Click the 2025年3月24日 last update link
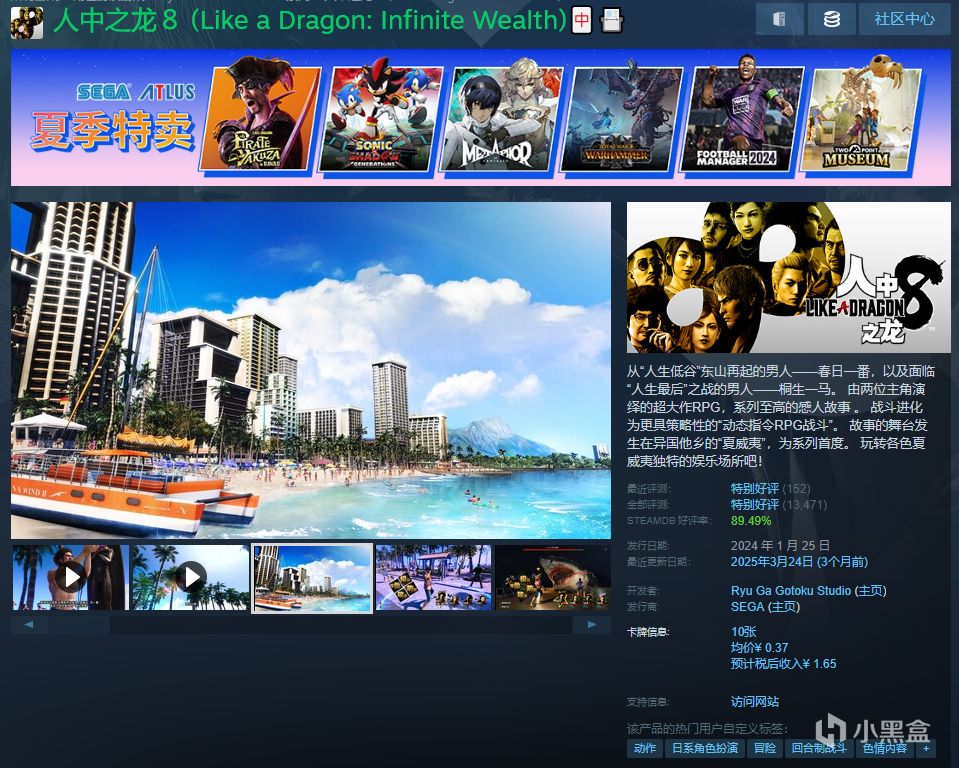This screenshot has height=768, width=959. [x=799, y=561]
